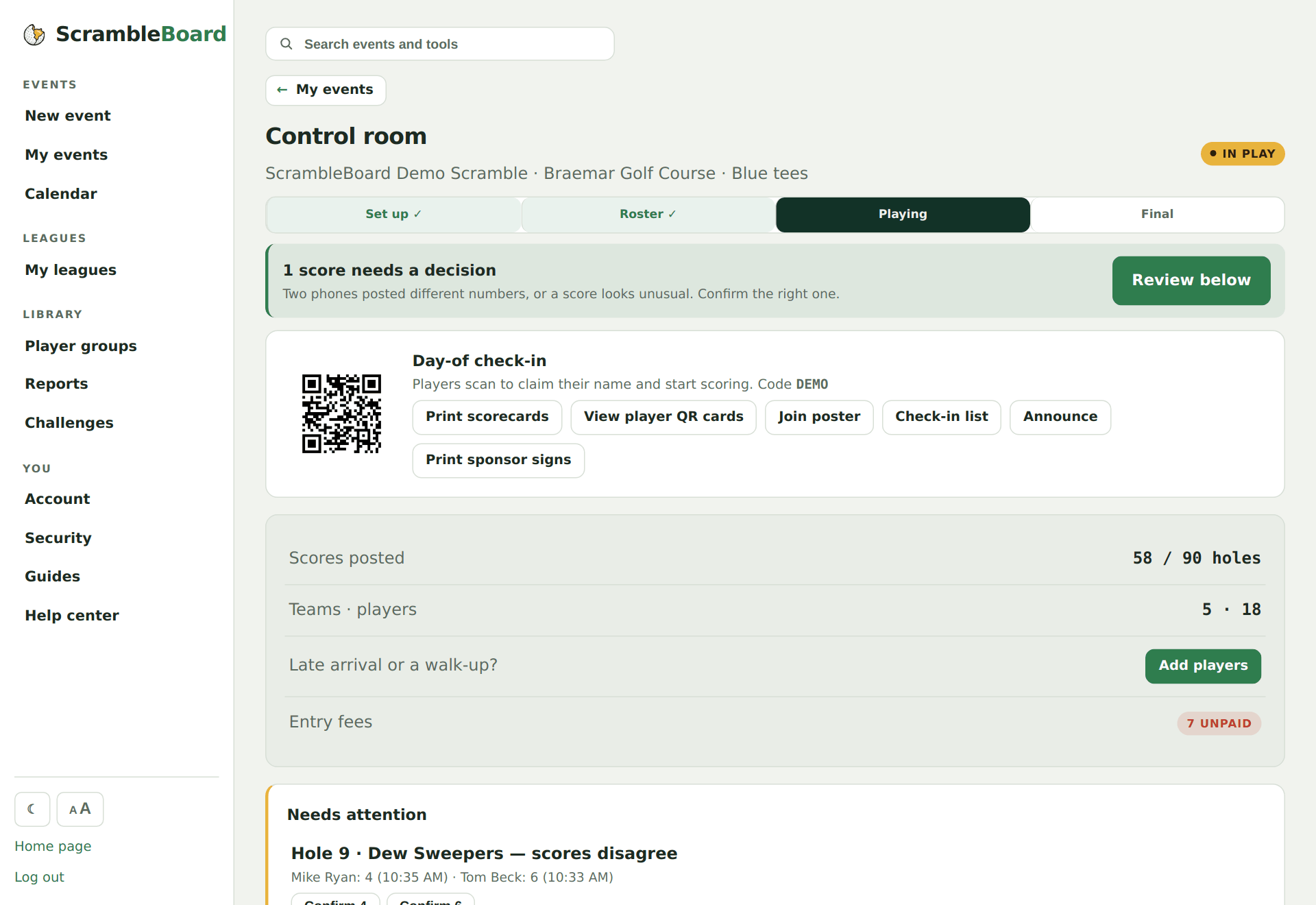
Task: Open the Set up step tab
Action: [393, 214]
